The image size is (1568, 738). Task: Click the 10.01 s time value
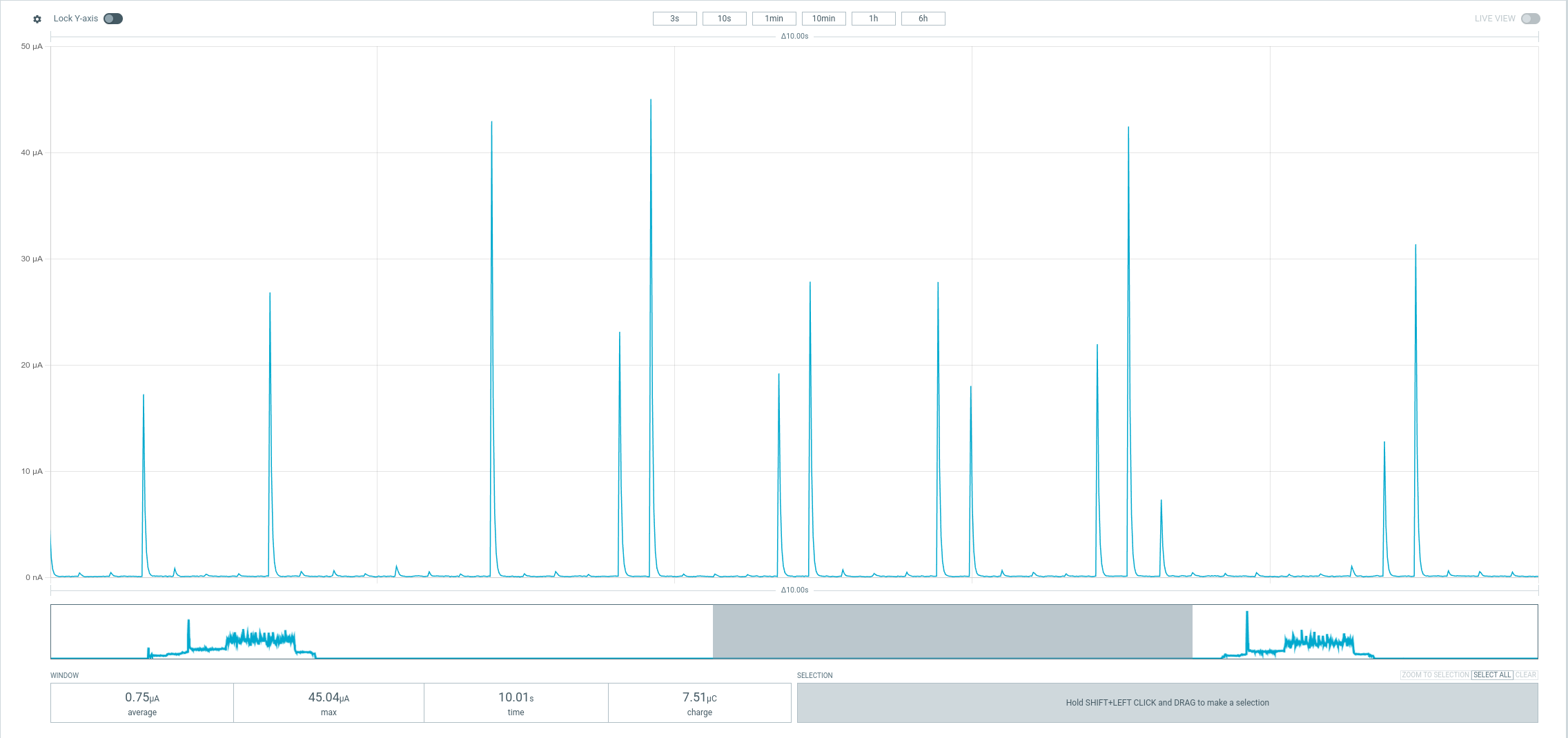(516, 697)
